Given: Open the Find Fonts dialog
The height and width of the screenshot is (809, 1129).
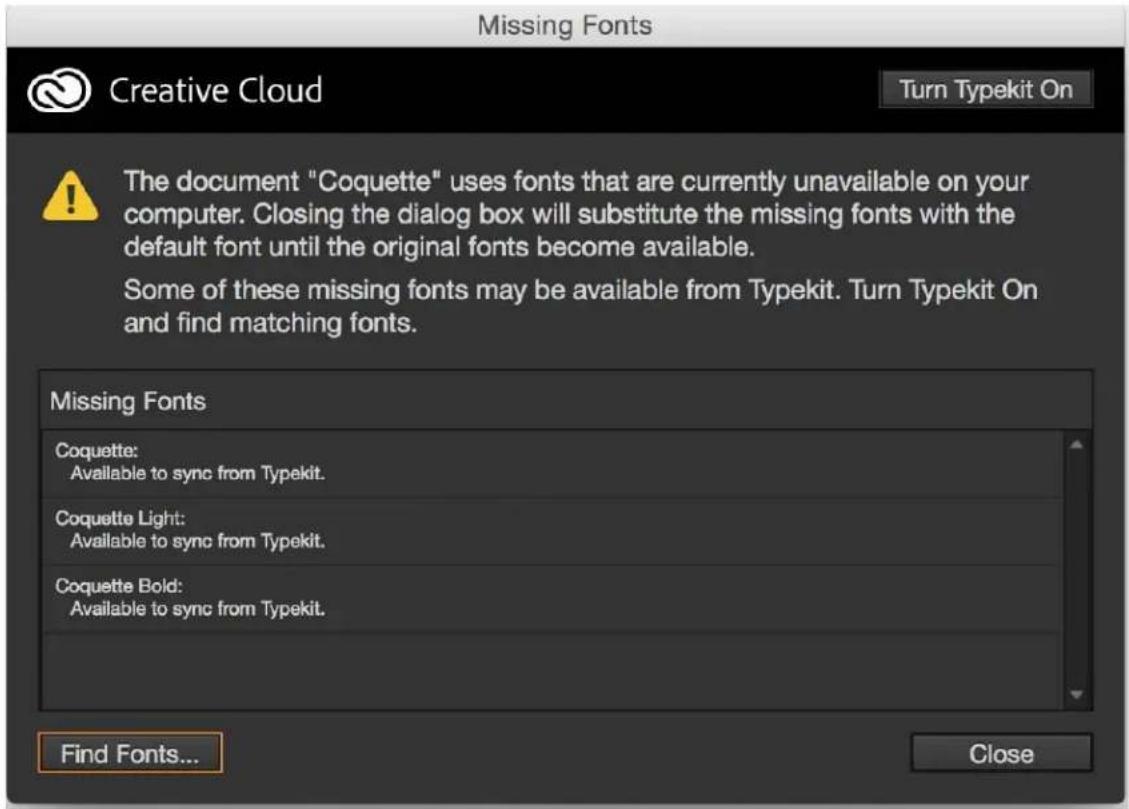Looking at the screenshot, I should [x=130, y=753].
